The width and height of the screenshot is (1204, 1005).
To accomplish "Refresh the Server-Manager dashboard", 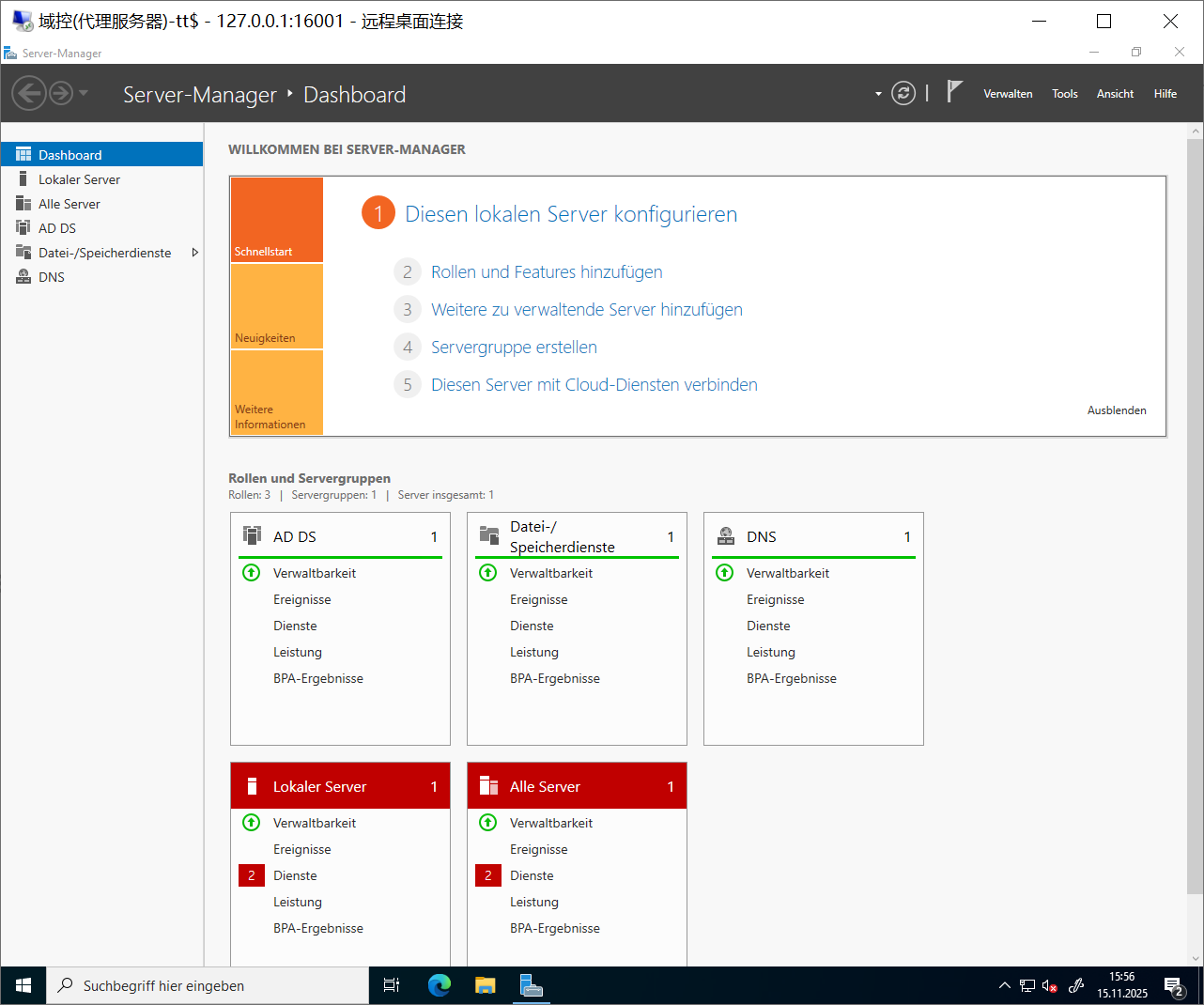I will tap(903, 93).
